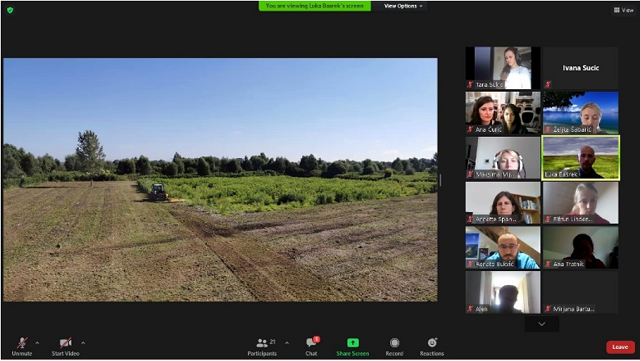Screen dimensions: 640x361
Task: Select the Maksima participant video tile
Action: click(503, 158)
